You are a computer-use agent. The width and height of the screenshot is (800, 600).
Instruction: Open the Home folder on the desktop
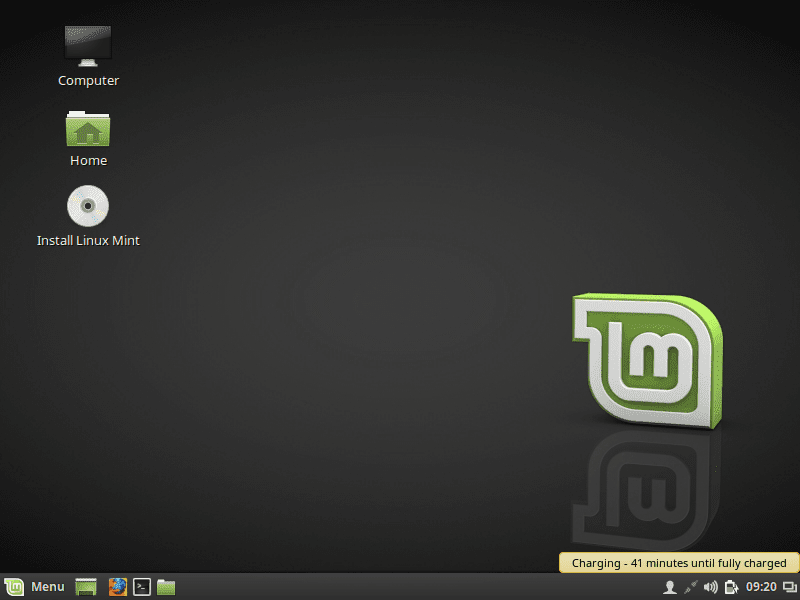88,128
